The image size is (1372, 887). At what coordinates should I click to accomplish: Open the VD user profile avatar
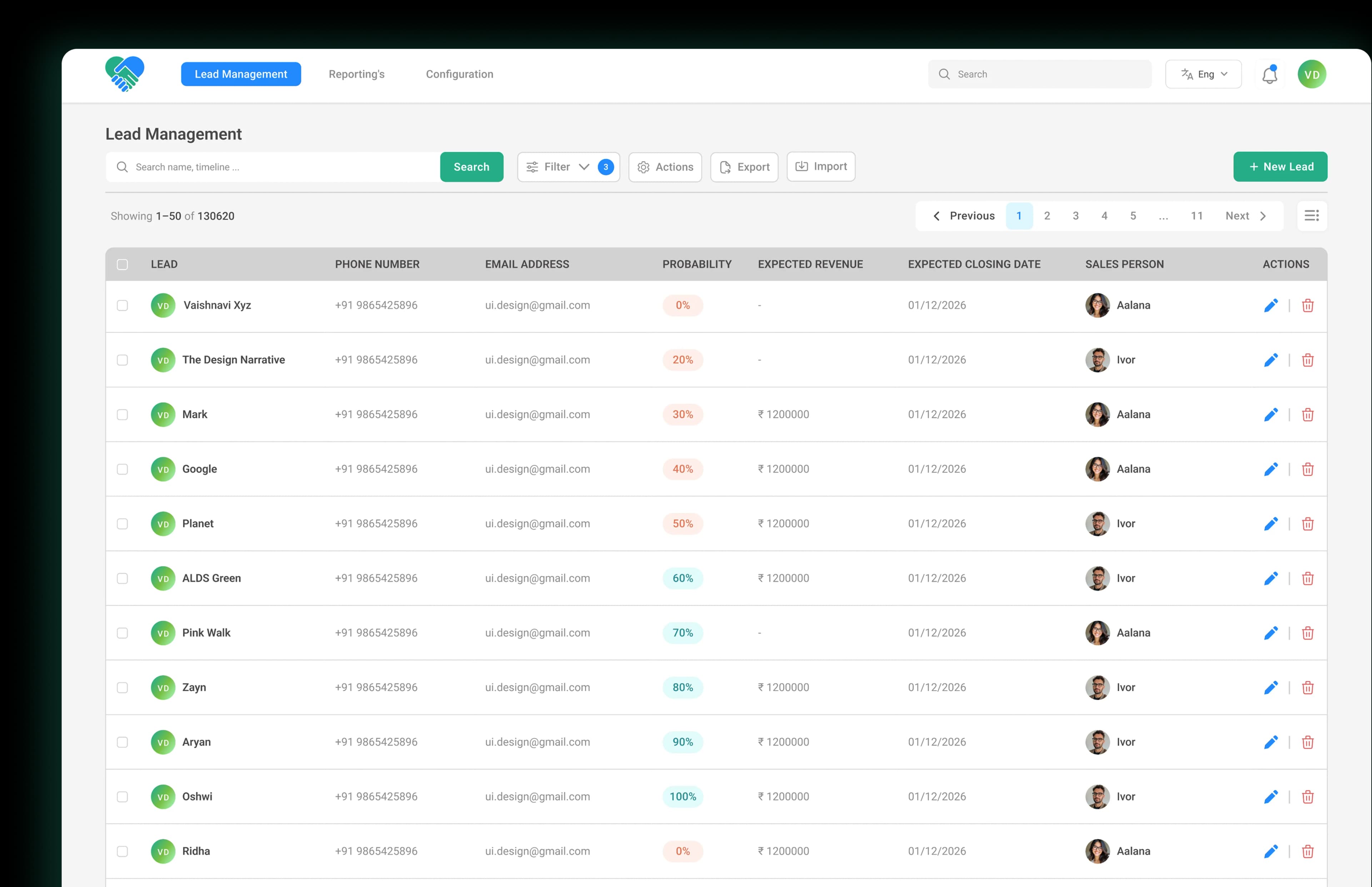tap(1312, 74)
